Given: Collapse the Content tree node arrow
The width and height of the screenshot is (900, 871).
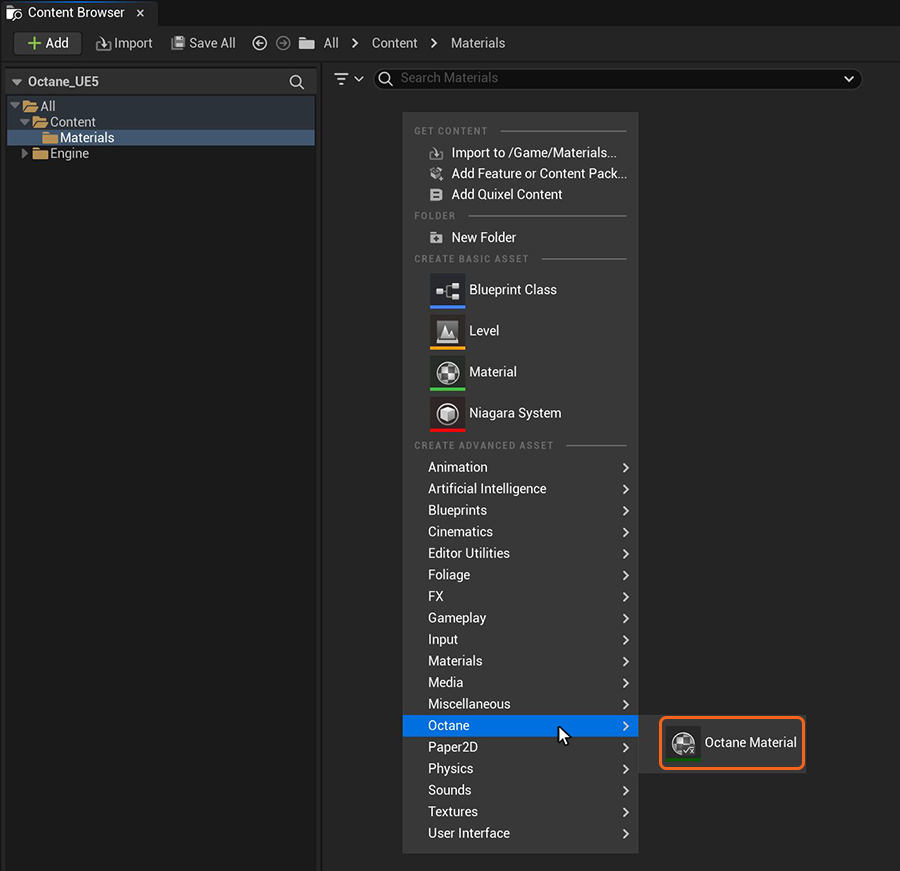Looking at the screenshot, I should [x=25, y=122].
